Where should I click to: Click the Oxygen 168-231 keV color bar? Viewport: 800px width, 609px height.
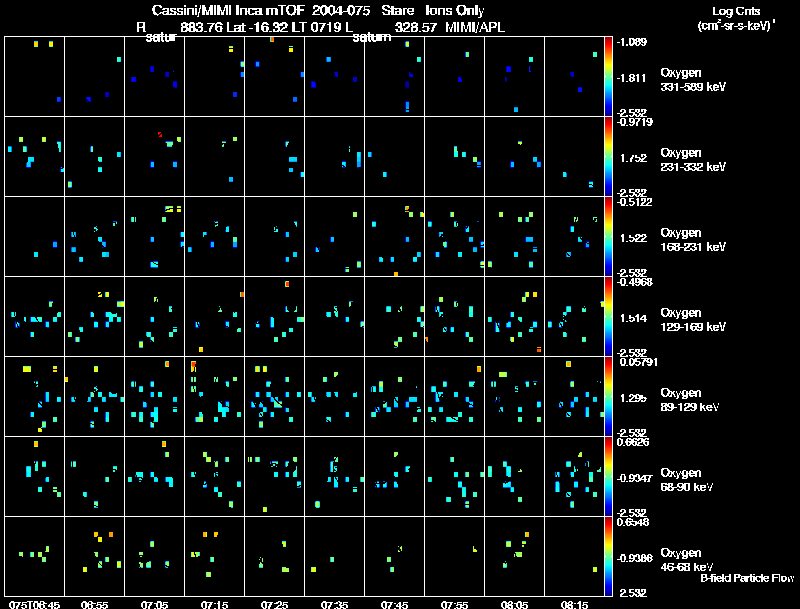pos(608,237)
